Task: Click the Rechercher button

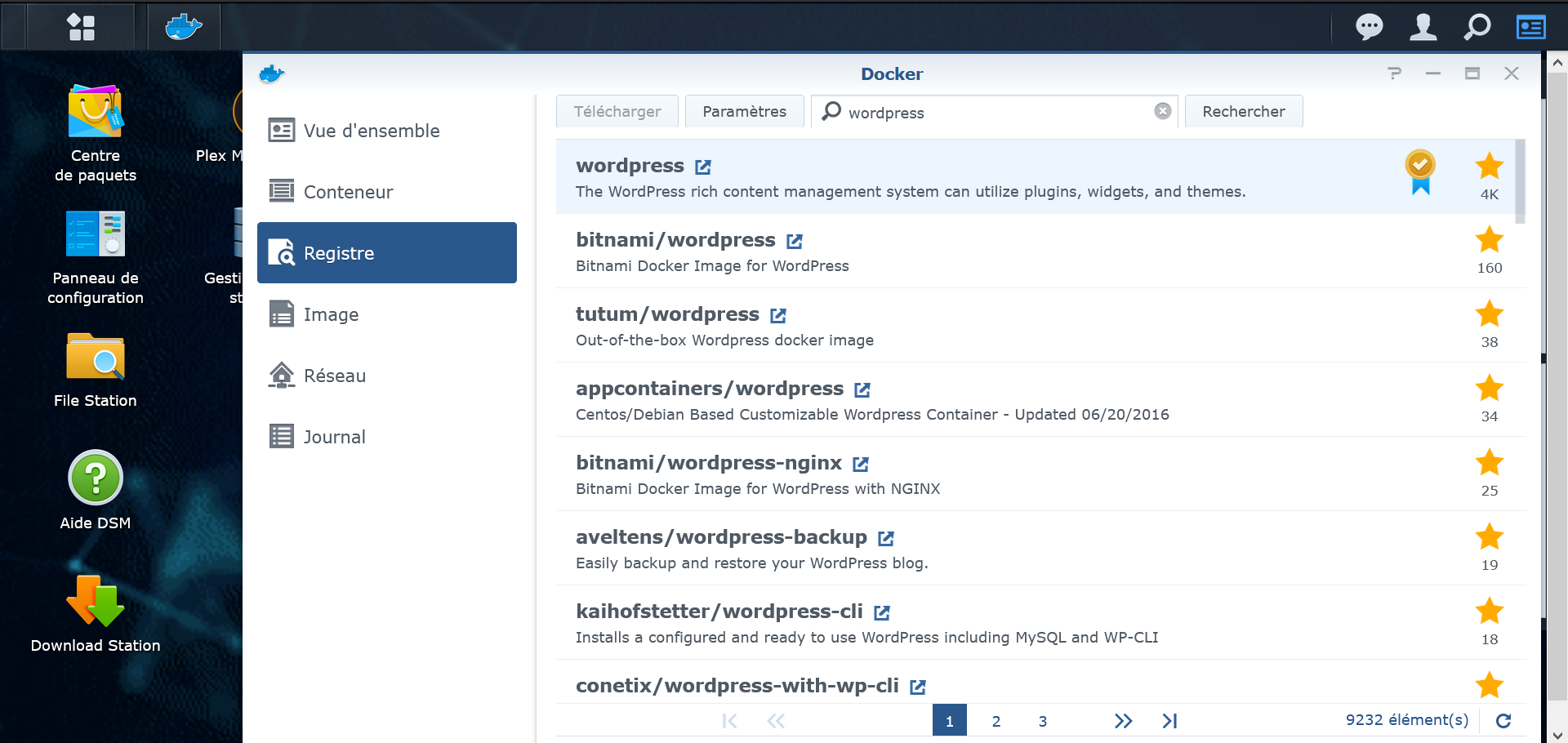Action: pos(1244,111)
